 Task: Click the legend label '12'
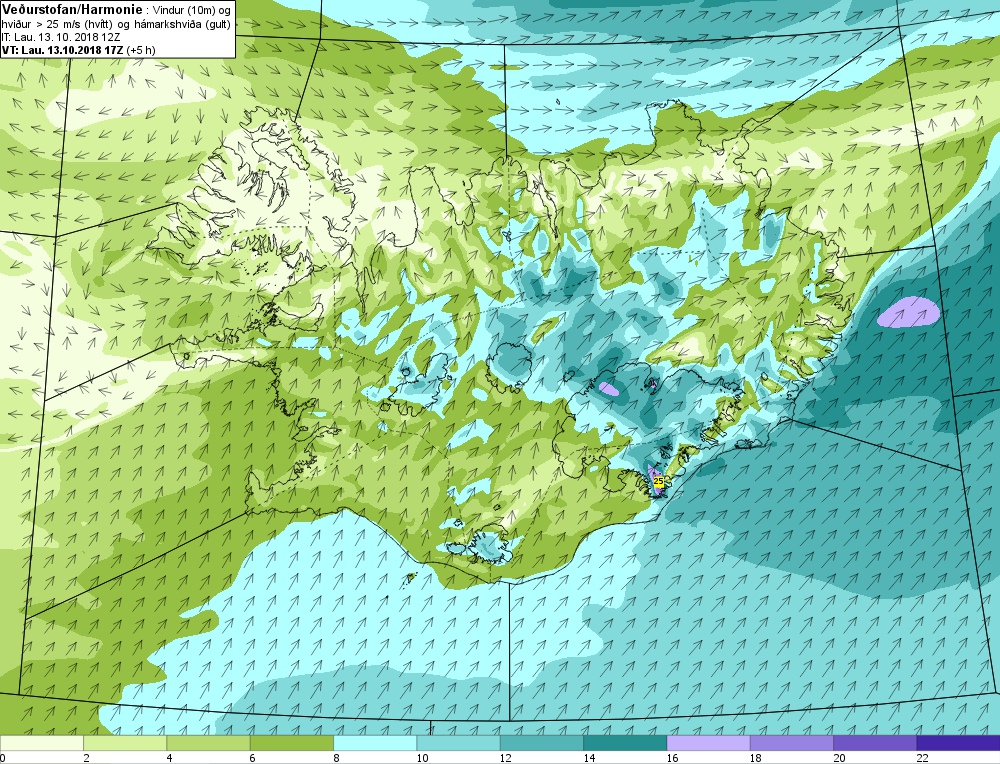click(506, 758)
